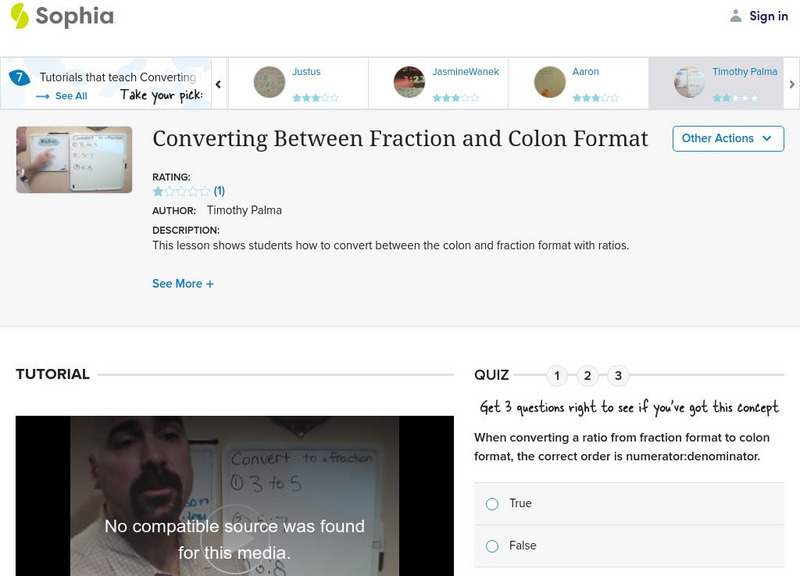Select Timothy Palma tutorial avatar
The image size is (800, 576).
point(689,82)
